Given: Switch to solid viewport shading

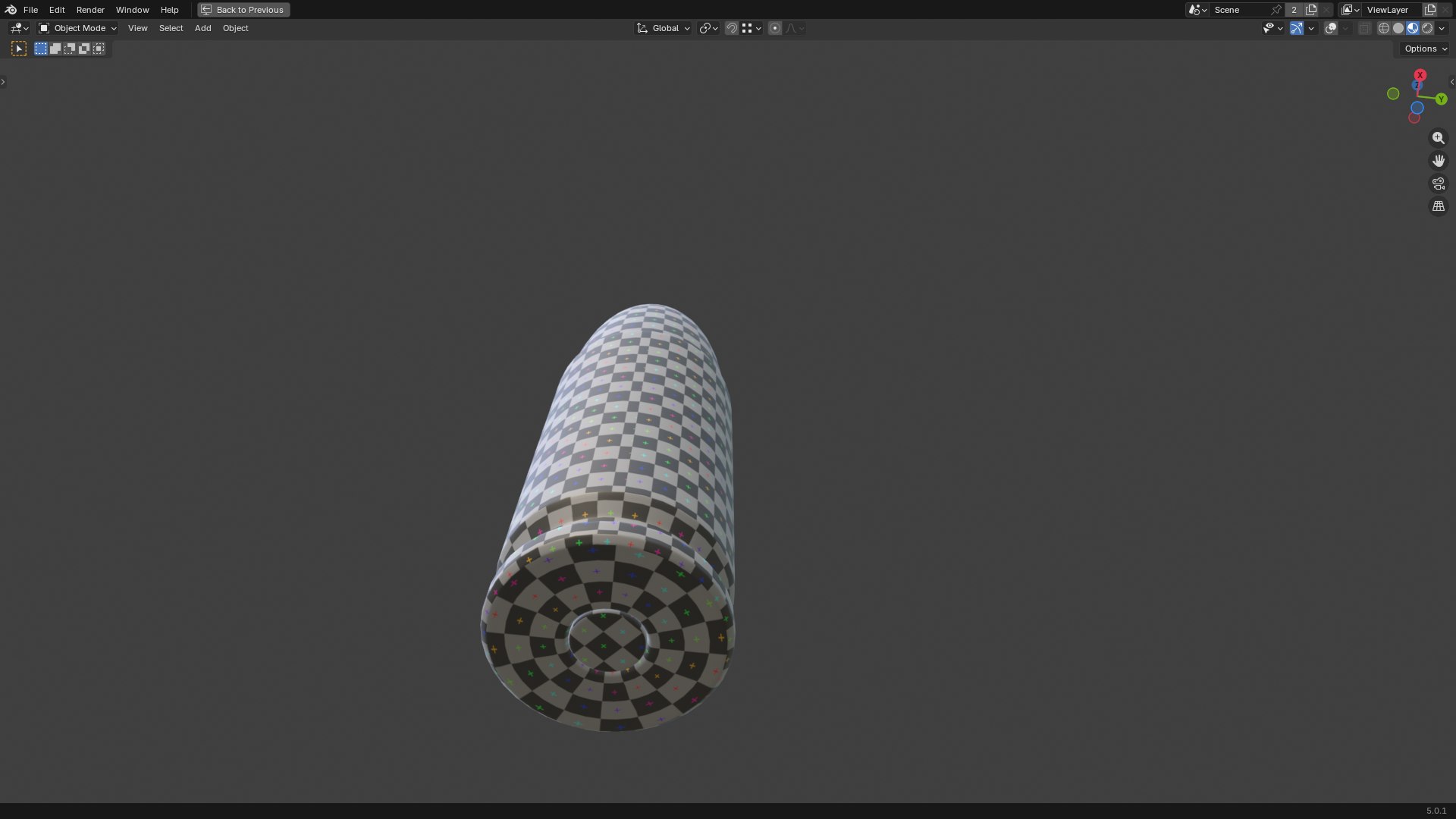Looking at the screenshot, I should coord(1398,28).
